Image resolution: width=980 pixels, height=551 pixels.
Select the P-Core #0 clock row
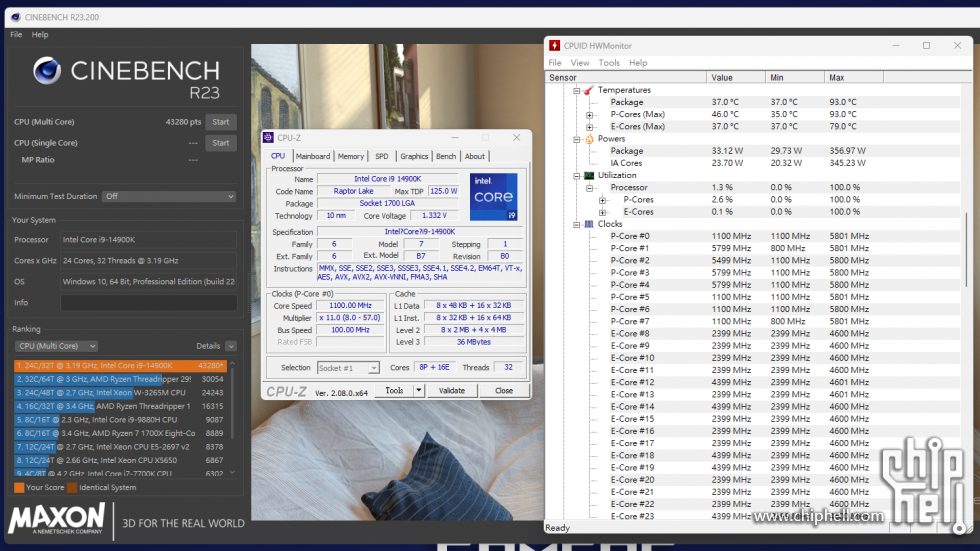(x=753, y=236)
